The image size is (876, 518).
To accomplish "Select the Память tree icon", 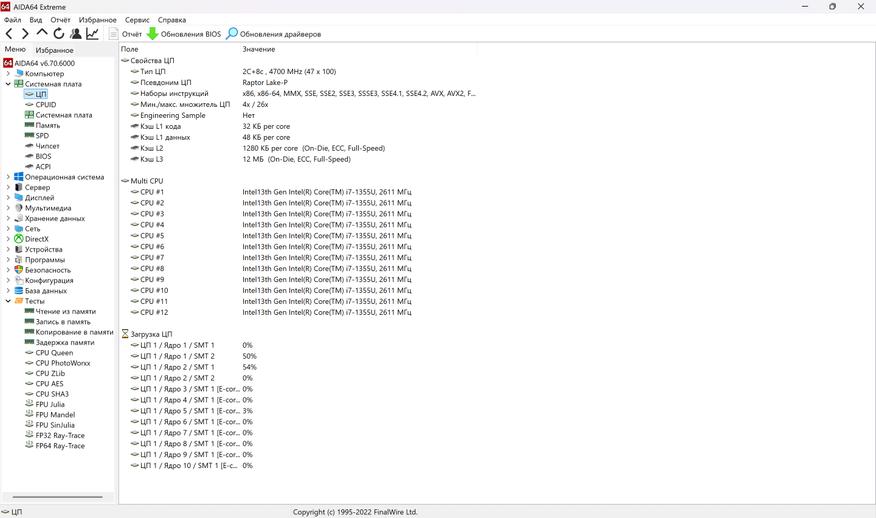I will (30, 125).
